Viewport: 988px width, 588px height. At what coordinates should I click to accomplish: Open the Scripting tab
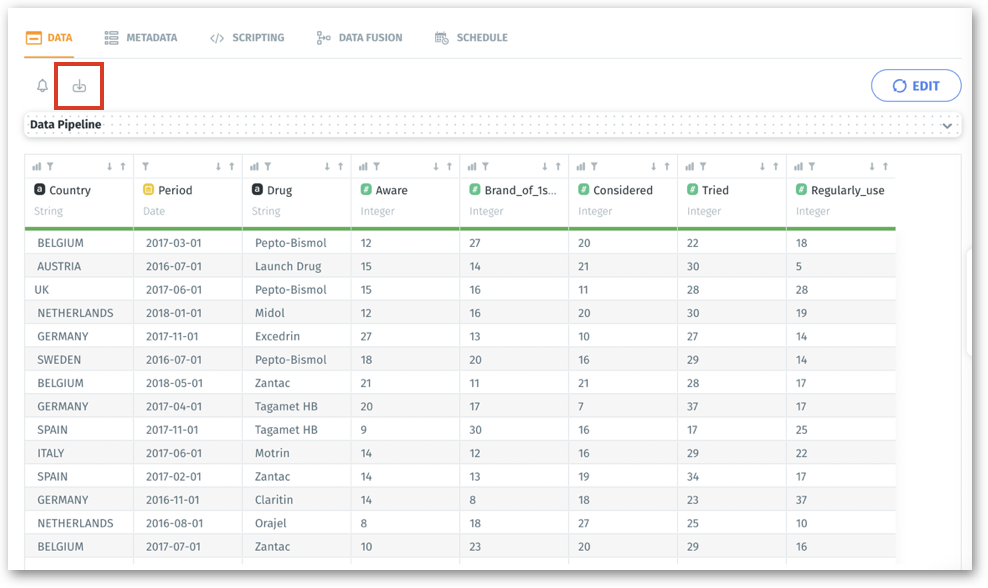pyautogui.click(x=247, y=38)
